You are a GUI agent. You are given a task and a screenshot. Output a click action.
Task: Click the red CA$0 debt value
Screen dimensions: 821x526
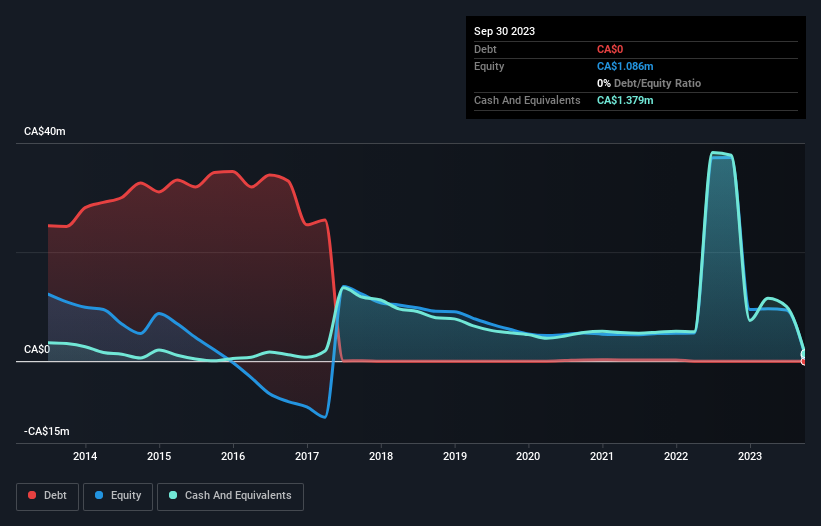click(610, 49)
